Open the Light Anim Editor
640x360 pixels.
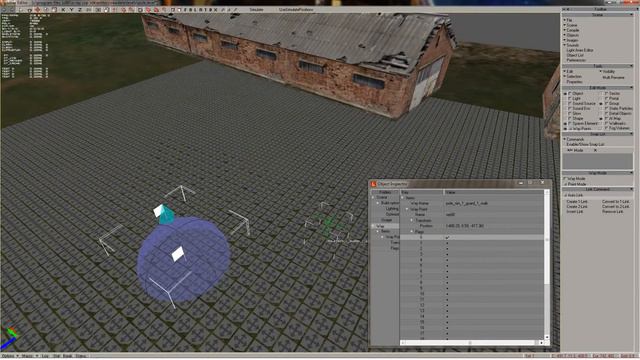click(x=580, y=50)
